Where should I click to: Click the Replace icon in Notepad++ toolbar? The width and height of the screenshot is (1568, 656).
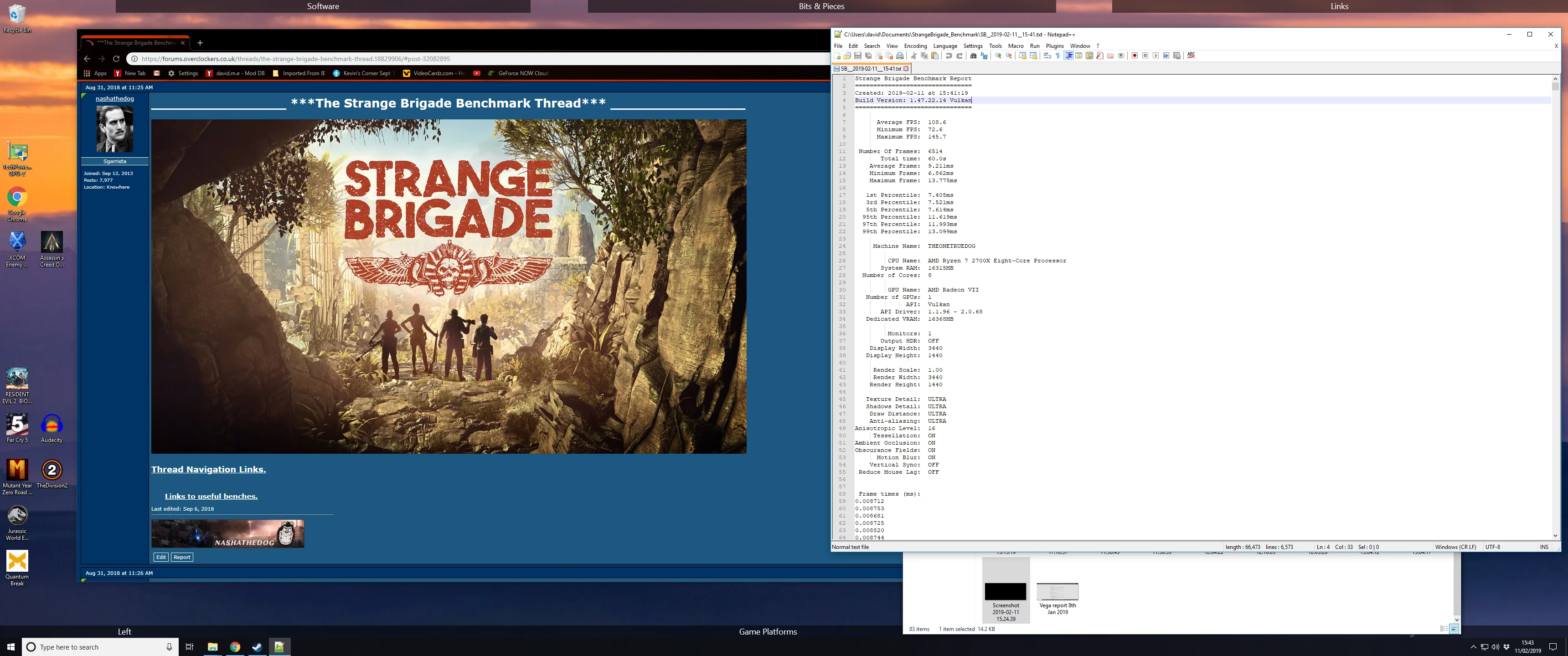click(x=984, y=56)
